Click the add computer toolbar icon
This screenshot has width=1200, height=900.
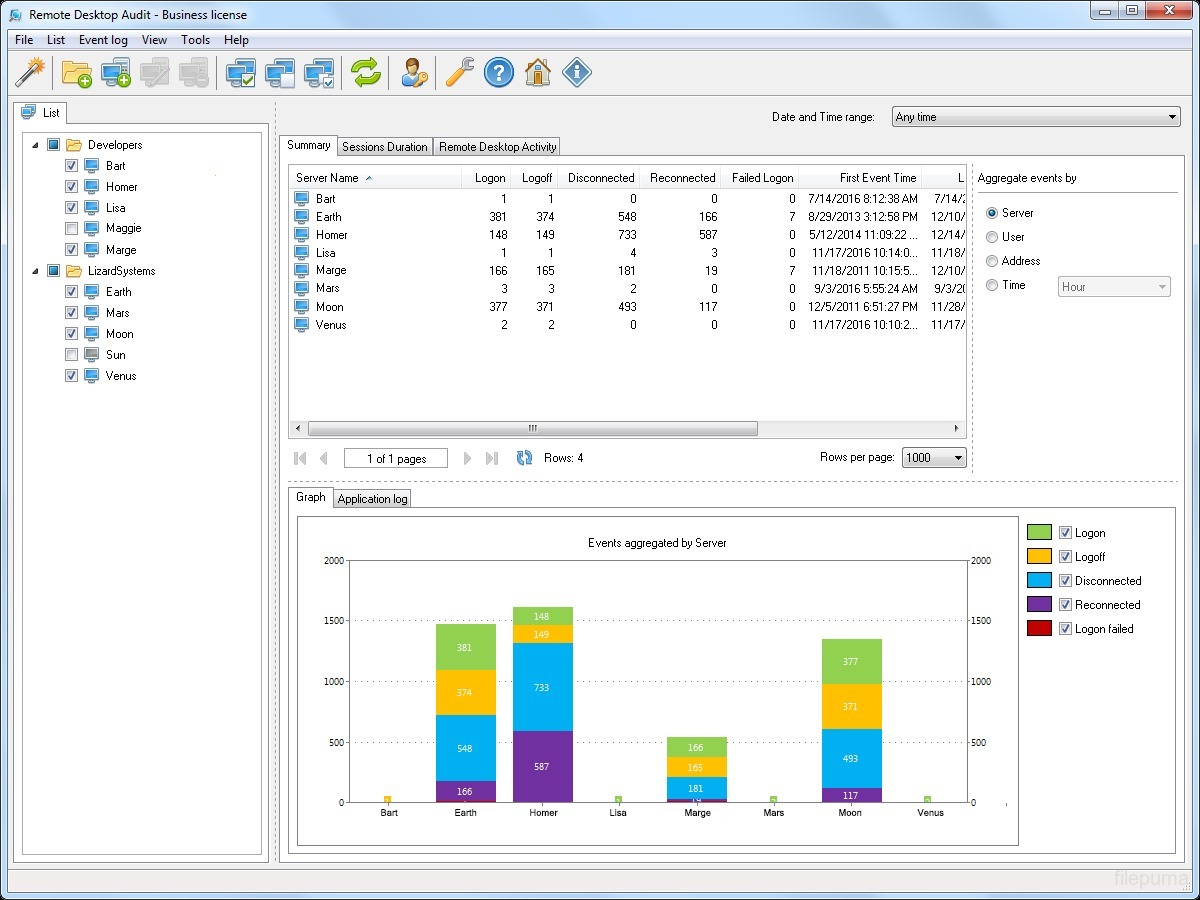(x=116, y=73)
